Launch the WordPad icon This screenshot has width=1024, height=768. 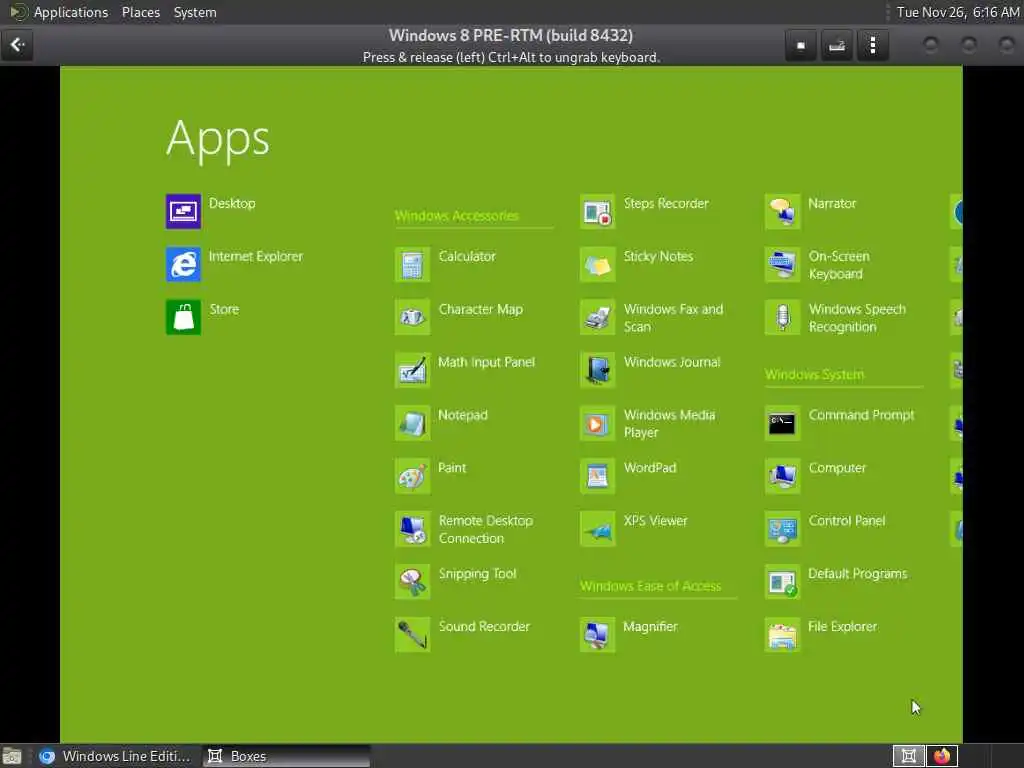point(597,476)
